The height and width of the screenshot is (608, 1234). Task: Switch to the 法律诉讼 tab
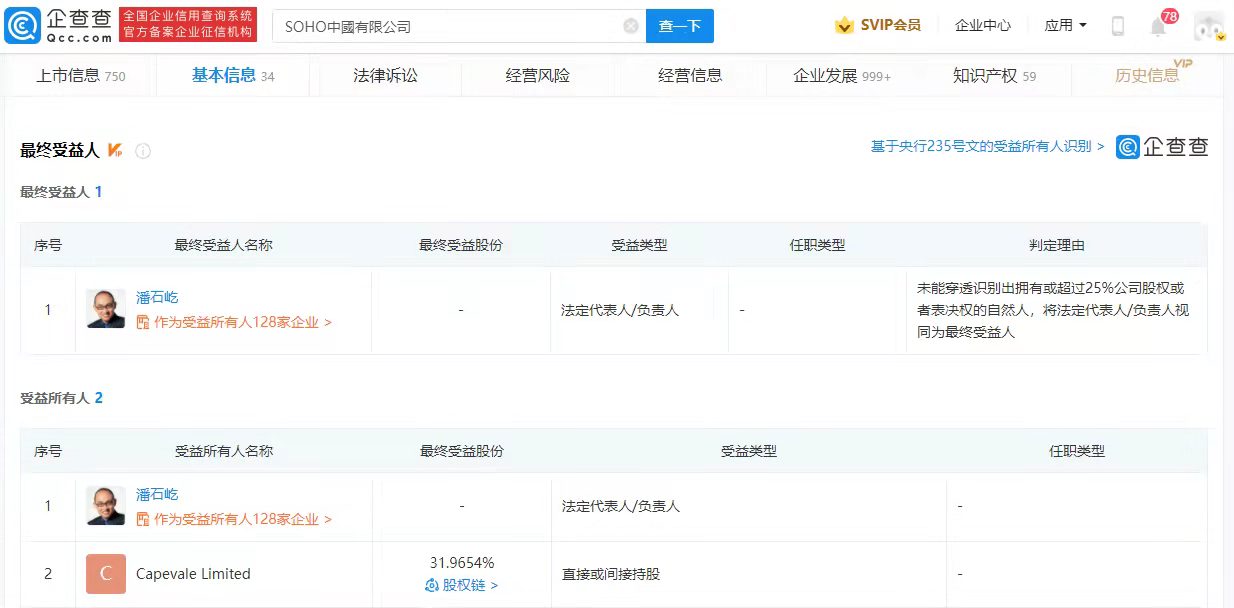click(x=385, y=75)
